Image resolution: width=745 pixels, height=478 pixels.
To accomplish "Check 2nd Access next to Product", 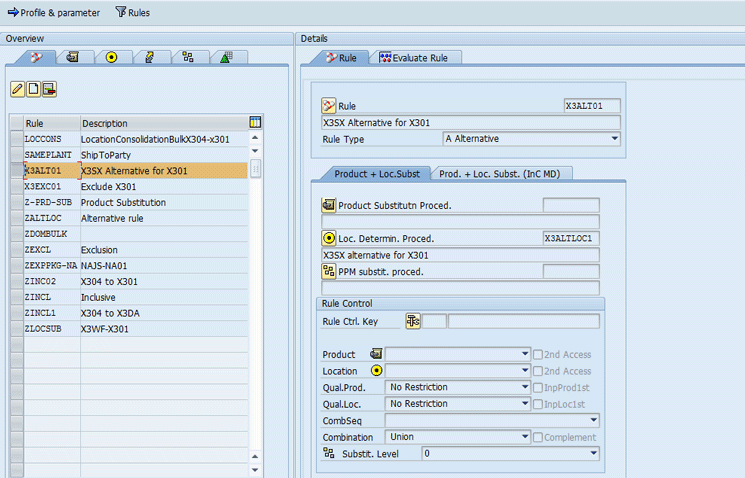I will point(538,354).
